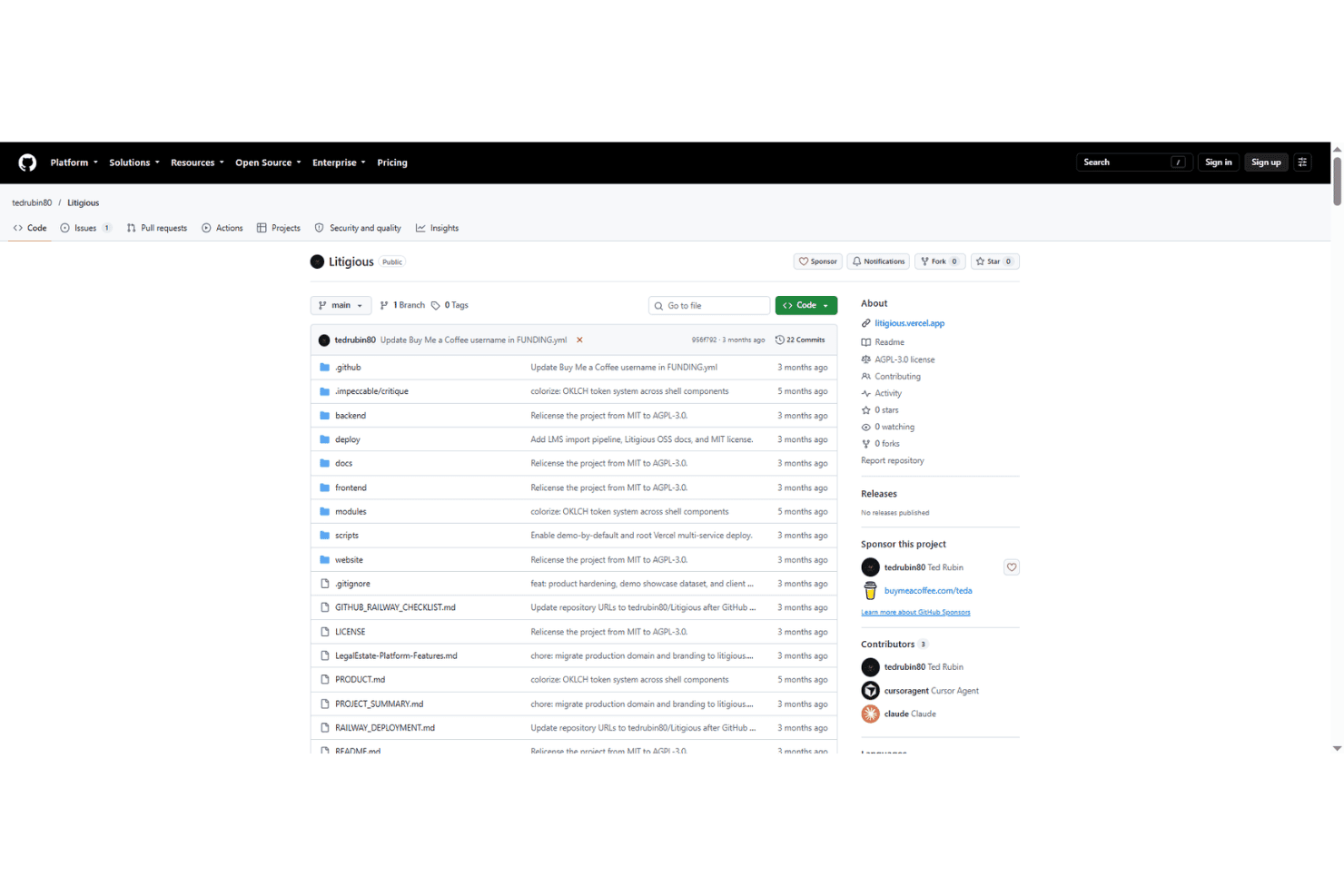Open the green Code dropdown button
The image size is (1344, 896).
point(805,306)
